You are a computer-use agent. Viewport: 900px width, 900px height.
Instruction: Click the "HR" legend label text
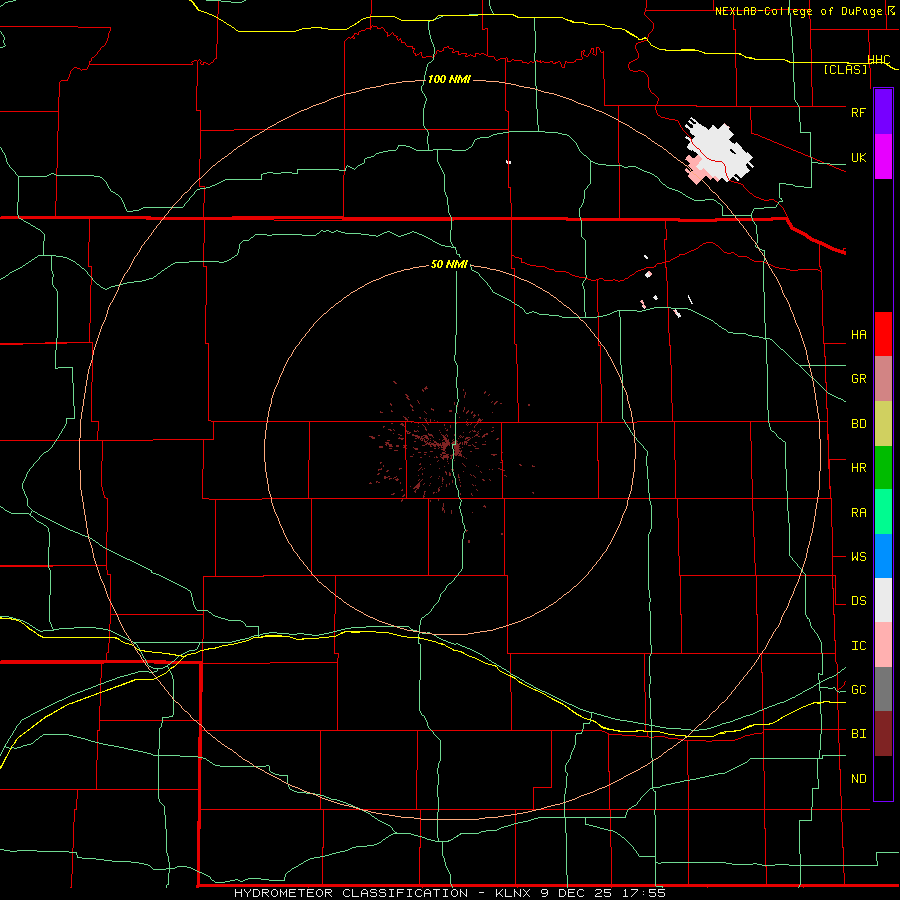[x=858, y=468]
